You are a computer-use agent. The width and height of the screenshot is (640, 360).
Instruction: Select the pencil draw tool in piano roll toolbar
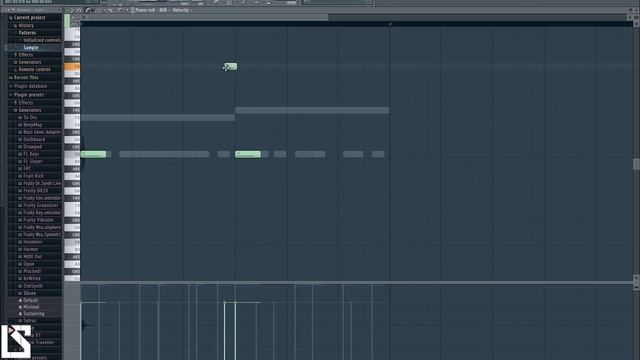[87, 10]
